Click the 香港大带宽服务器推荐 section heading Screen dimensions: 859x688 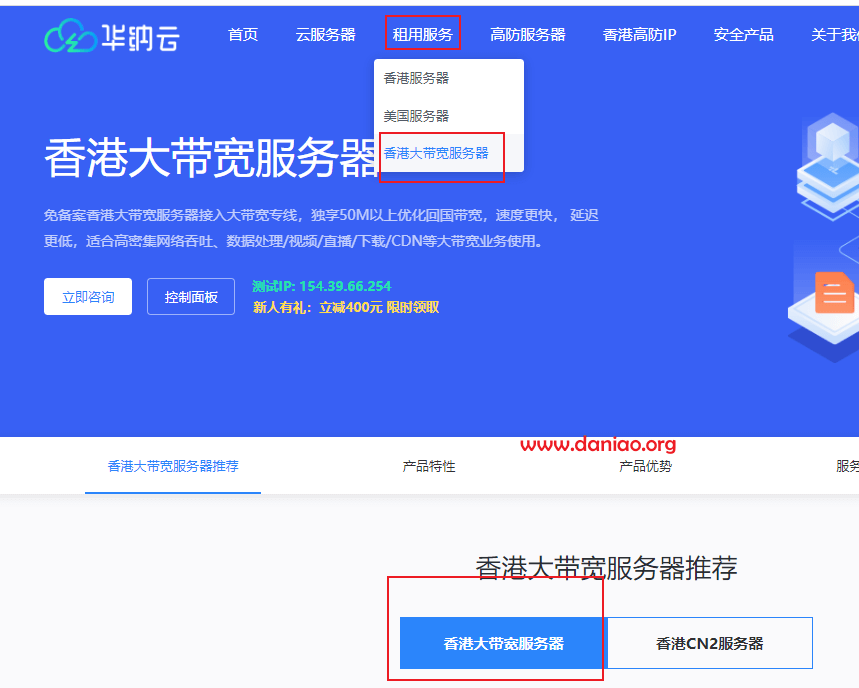tap(606, 568)
